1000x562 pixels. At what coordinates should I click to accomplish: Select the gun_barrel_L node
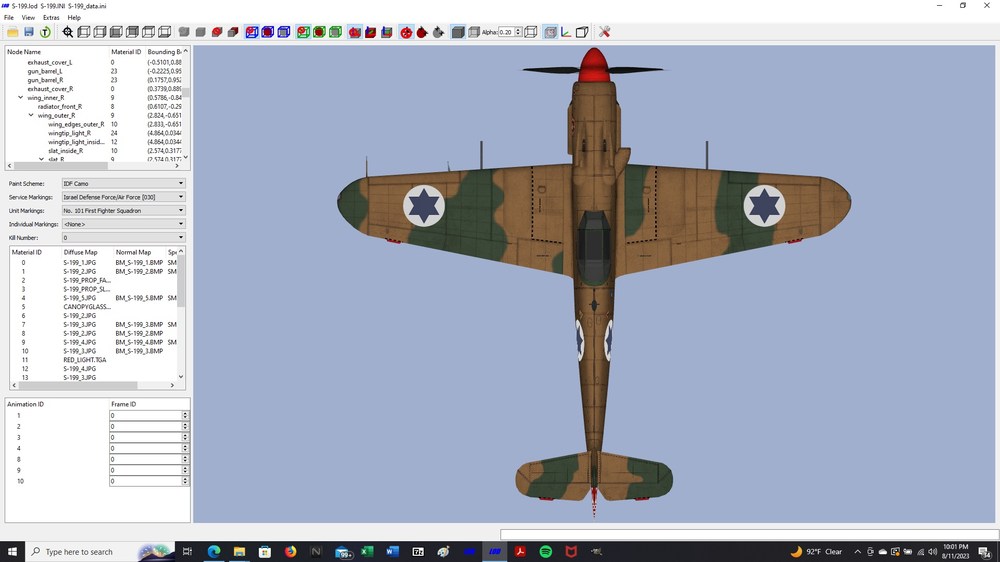pyautogui.click(x=45, y=71)
